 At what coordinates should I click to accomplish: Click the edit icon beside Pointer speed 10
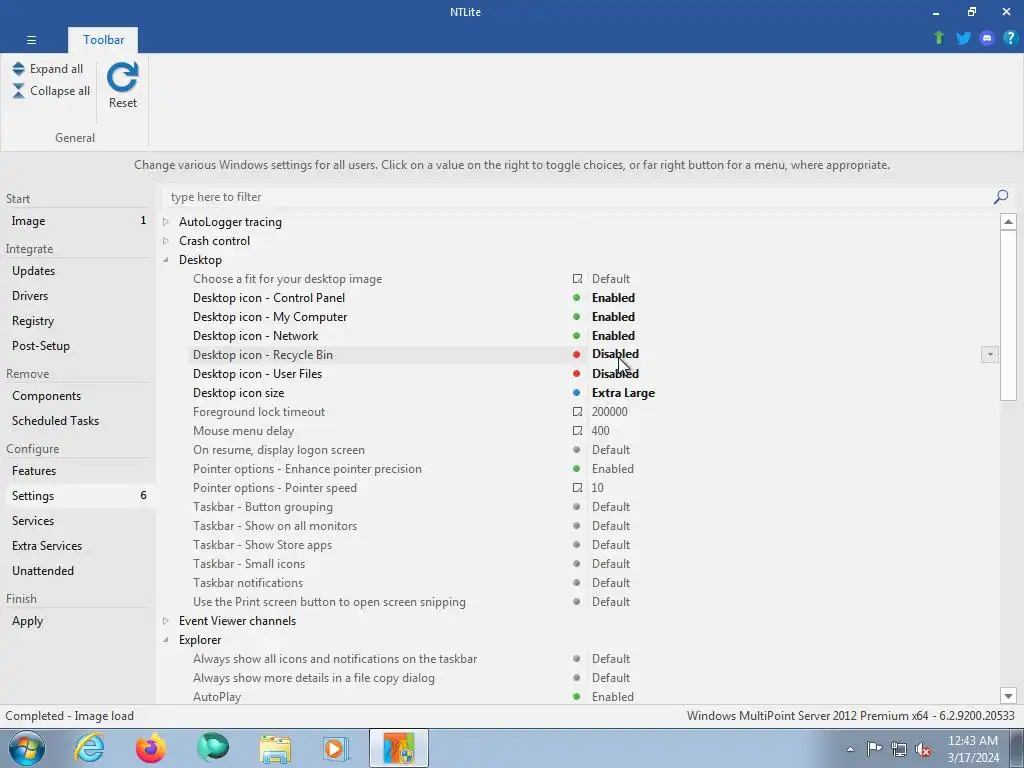coord(577,487)
